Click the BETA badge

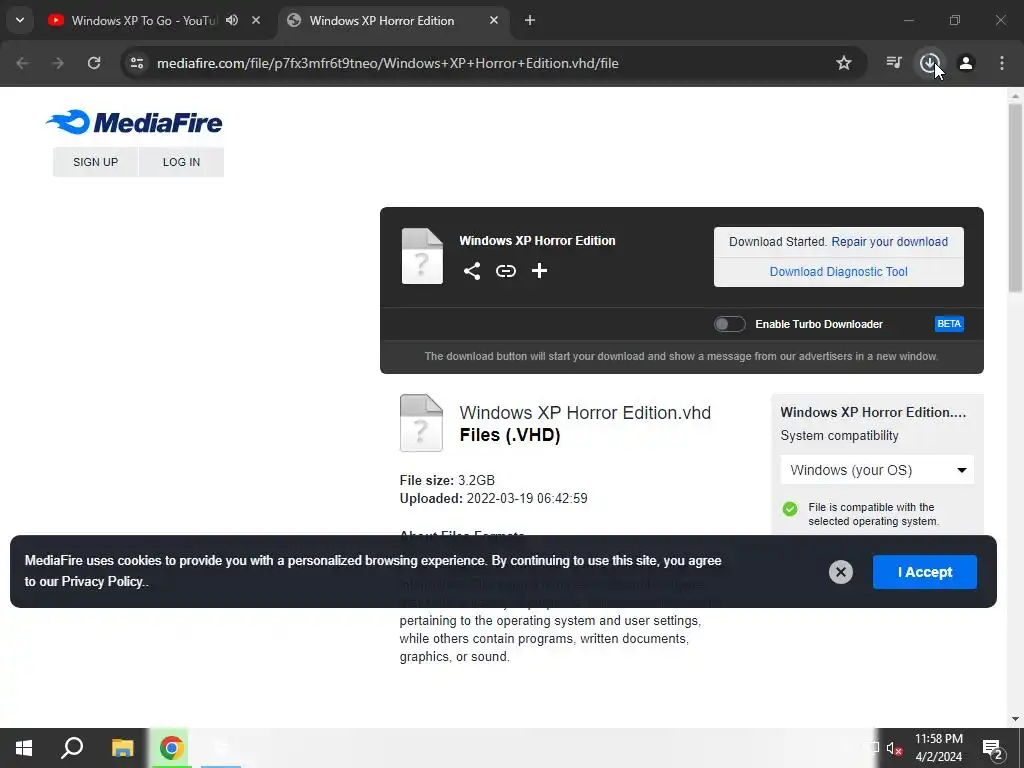[949, 324]
